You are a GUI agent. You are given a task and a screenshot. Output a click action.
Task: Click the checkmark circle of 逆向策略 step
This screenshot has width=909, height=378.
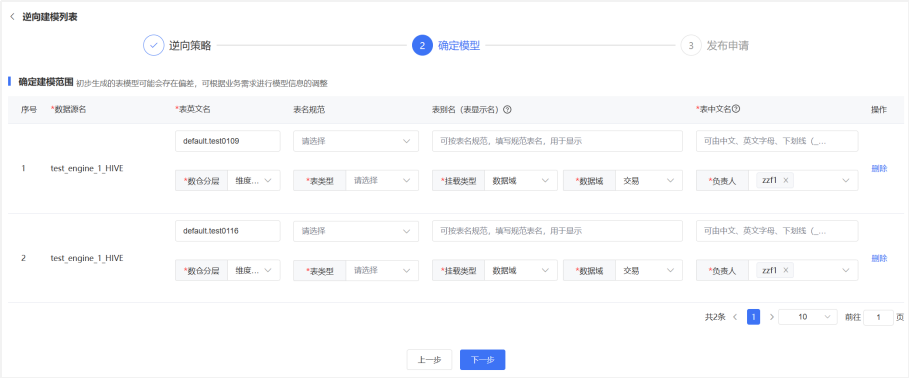point(154,45)
